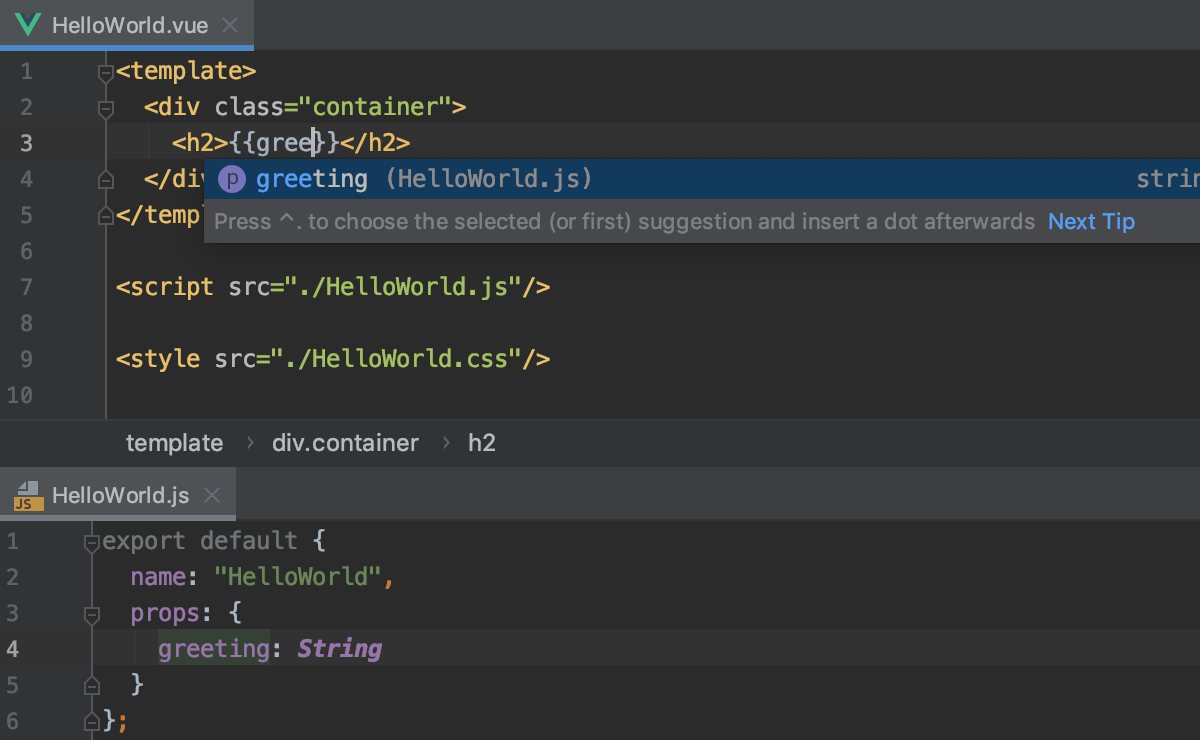Click the Next Tip link
This screenshot has width=1200, height=740.
point(1091,221)
